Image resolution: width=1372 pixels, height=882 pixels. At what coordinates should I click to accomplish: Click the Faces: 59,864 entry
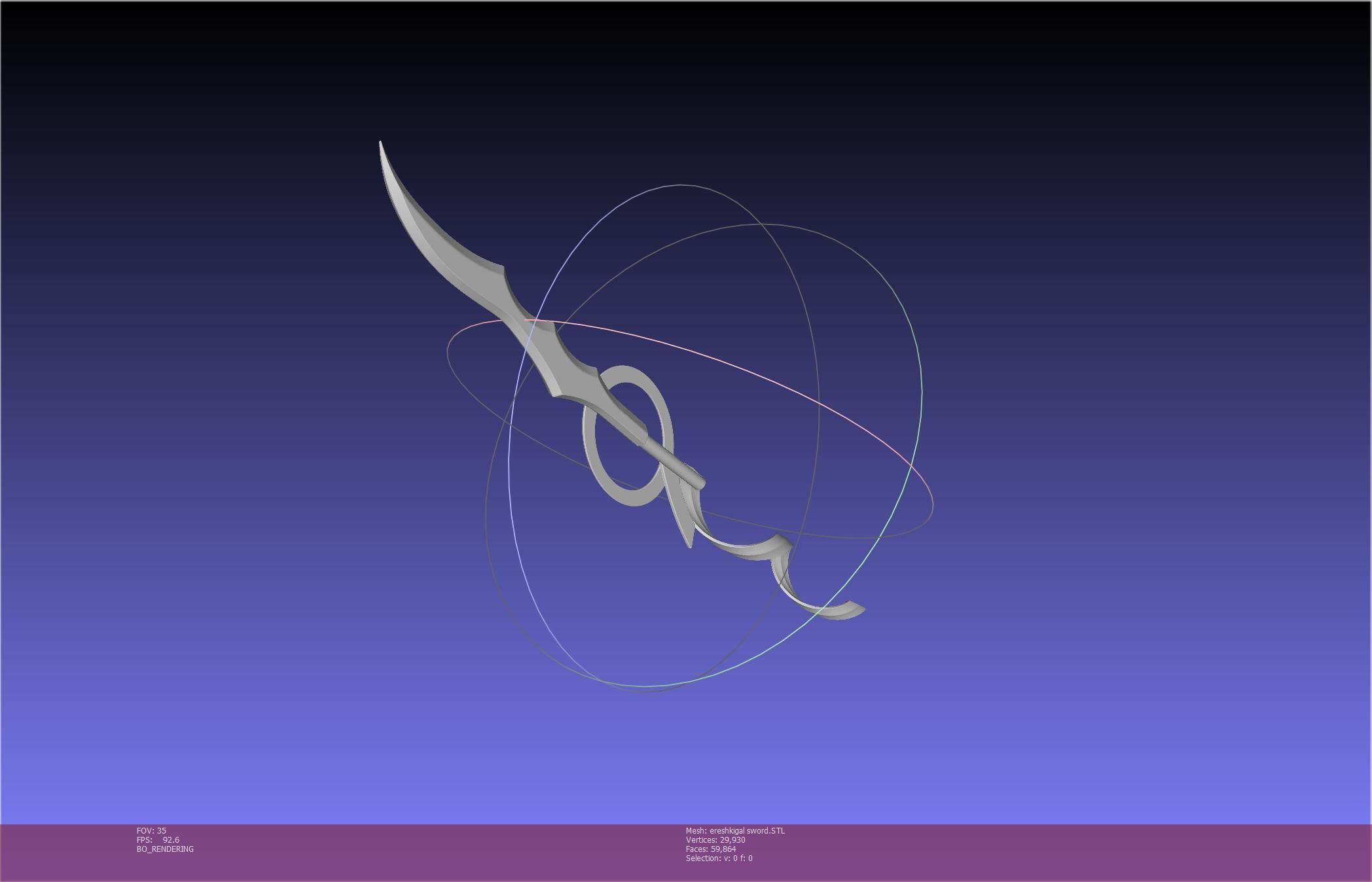(711, 849)
